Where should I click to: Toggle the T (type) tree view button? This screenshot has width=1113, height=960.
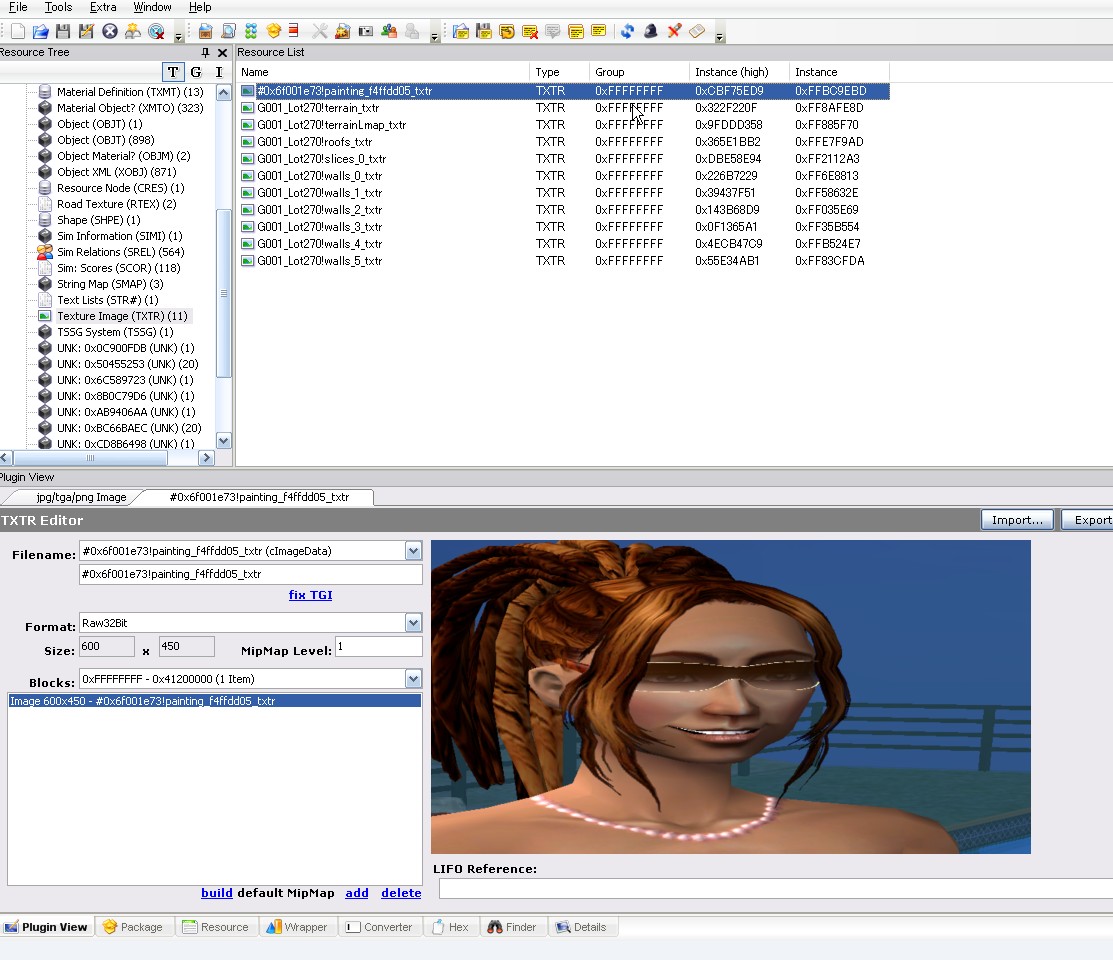tap(173, 72)
